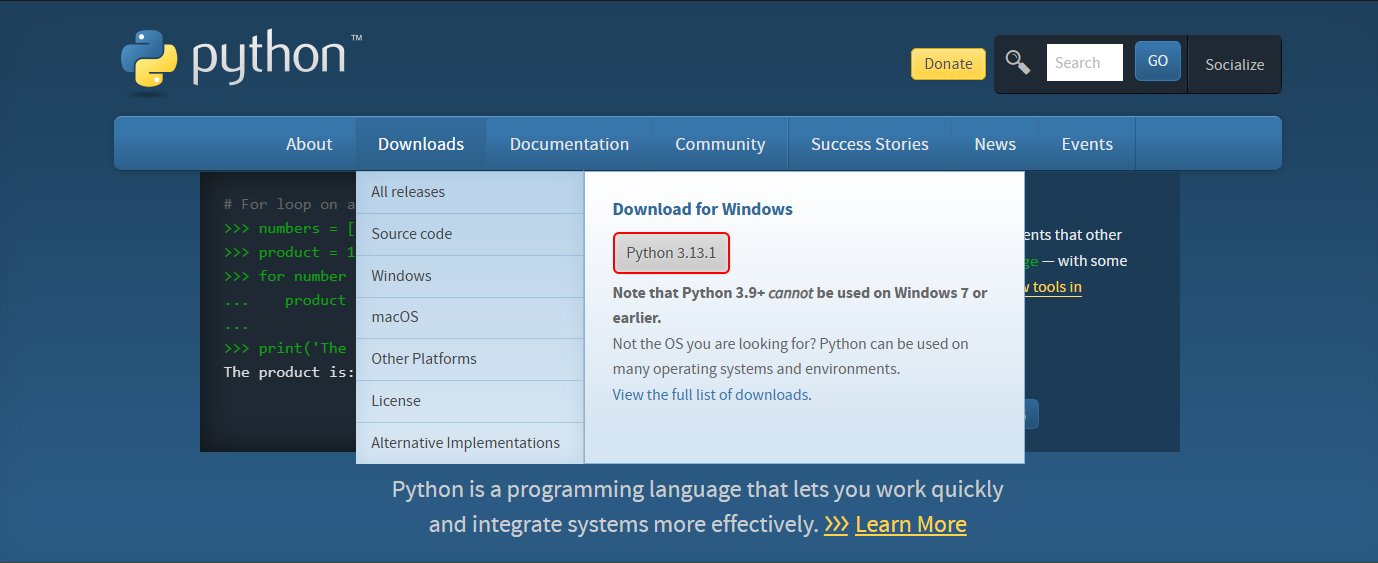
Task: Click the 'Not the OS you are looking for?' text
Action: (714, 344)
